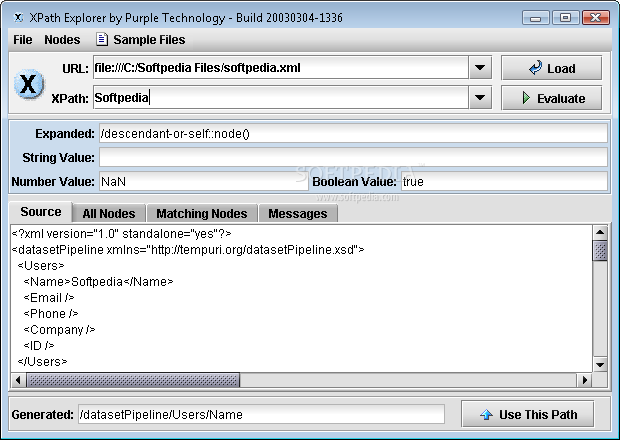620x440 pixels.
Task: Click the vertical scrollbar up arrow
Action: (600, 232)
